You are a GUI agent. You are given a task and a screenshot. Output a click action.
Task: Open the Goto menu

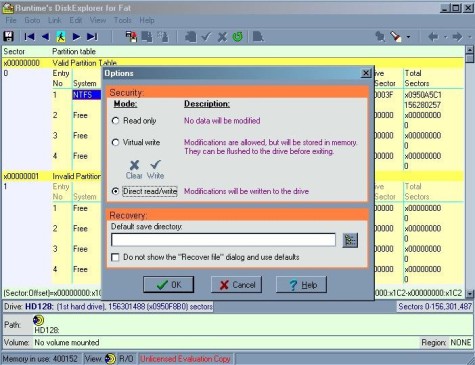click(x=32, y=20)
